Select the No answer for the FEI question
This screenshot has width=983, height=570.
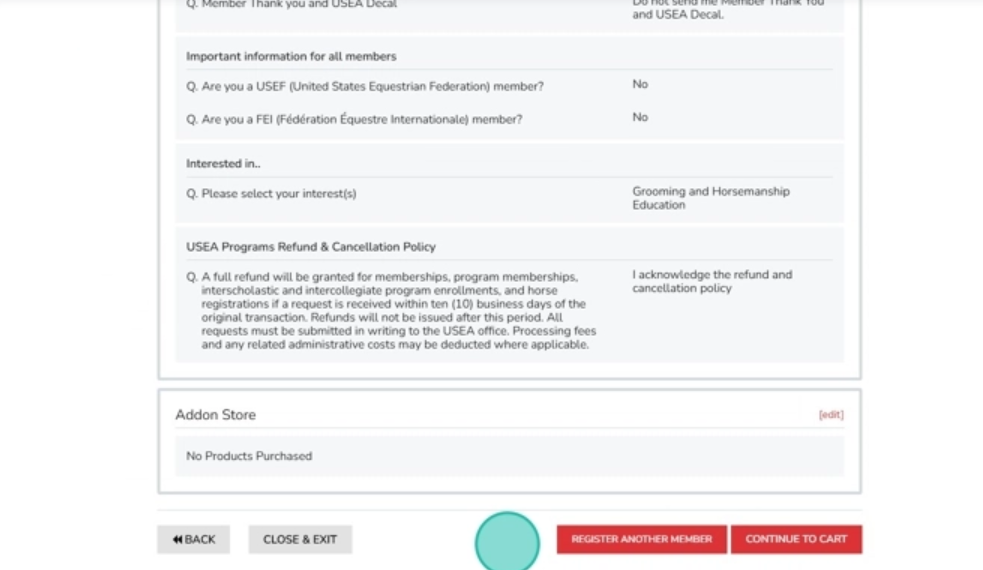[x=640, y=118]
